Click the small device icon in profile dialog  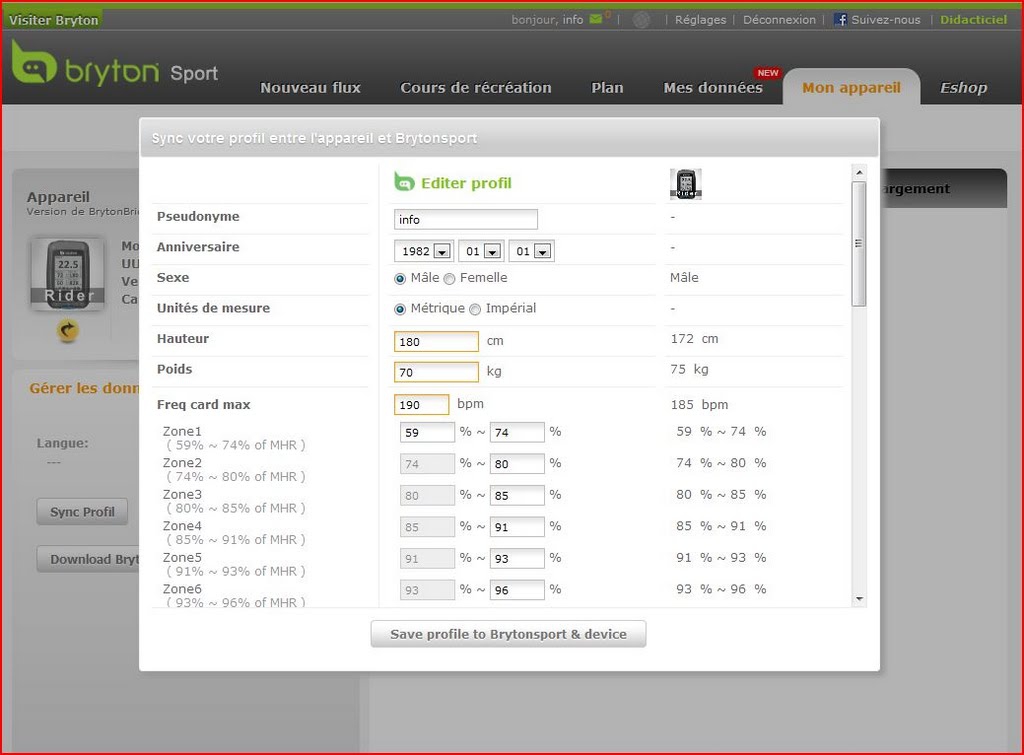point(686,184)
